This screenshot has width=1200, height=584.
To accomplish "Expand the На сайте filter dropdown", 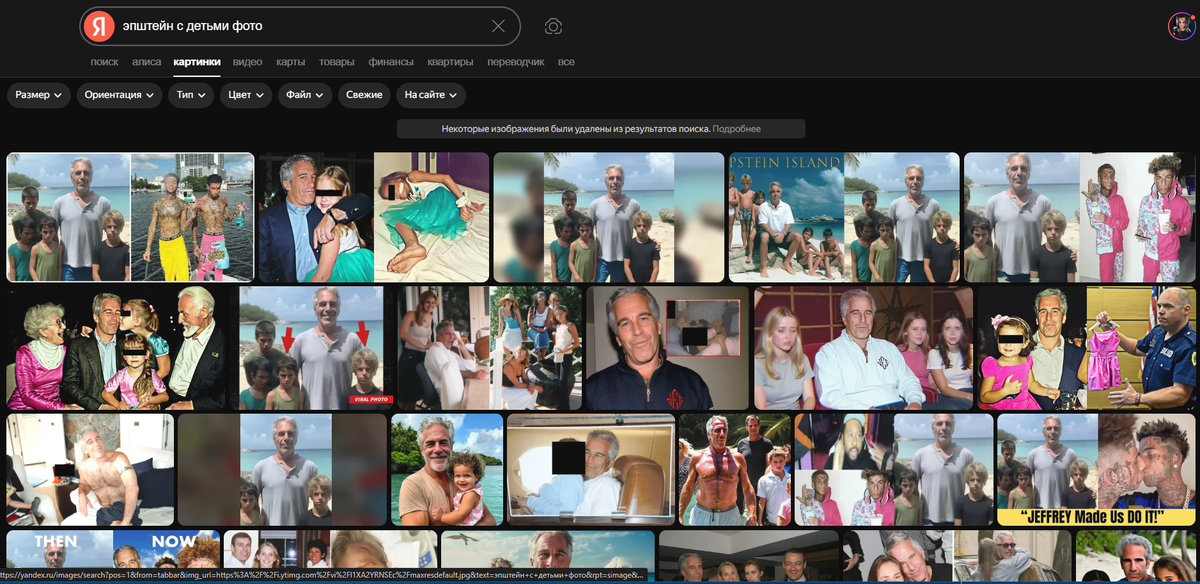I will pos(431,95).
